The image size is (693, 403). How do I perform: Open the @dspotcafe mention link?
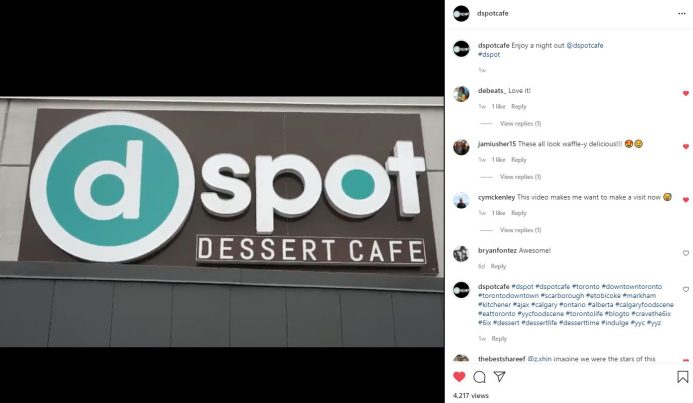(585, 45)
